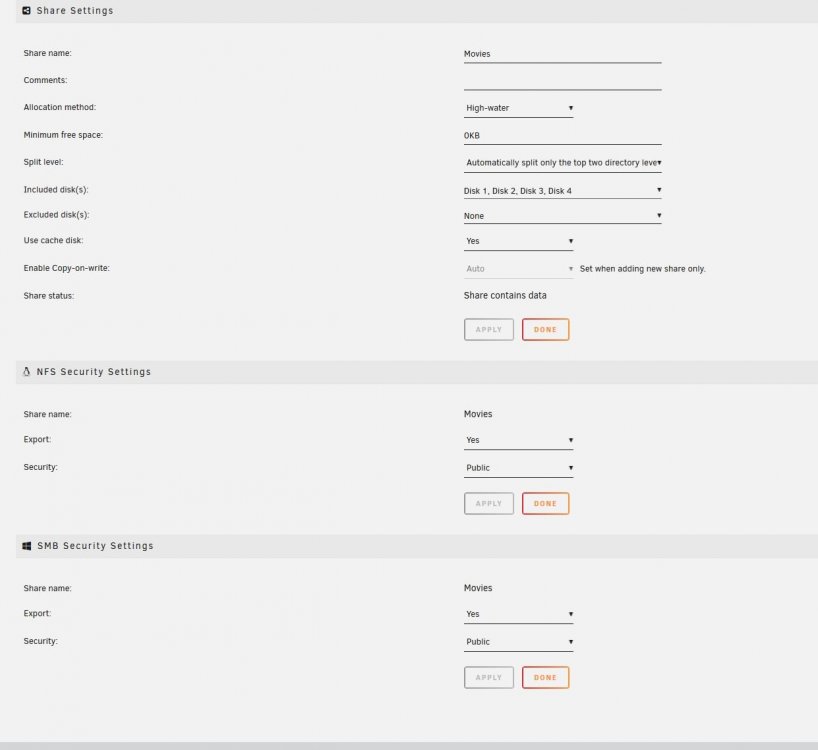Click the SMB Security Settings Windows icon

[27, 546]
